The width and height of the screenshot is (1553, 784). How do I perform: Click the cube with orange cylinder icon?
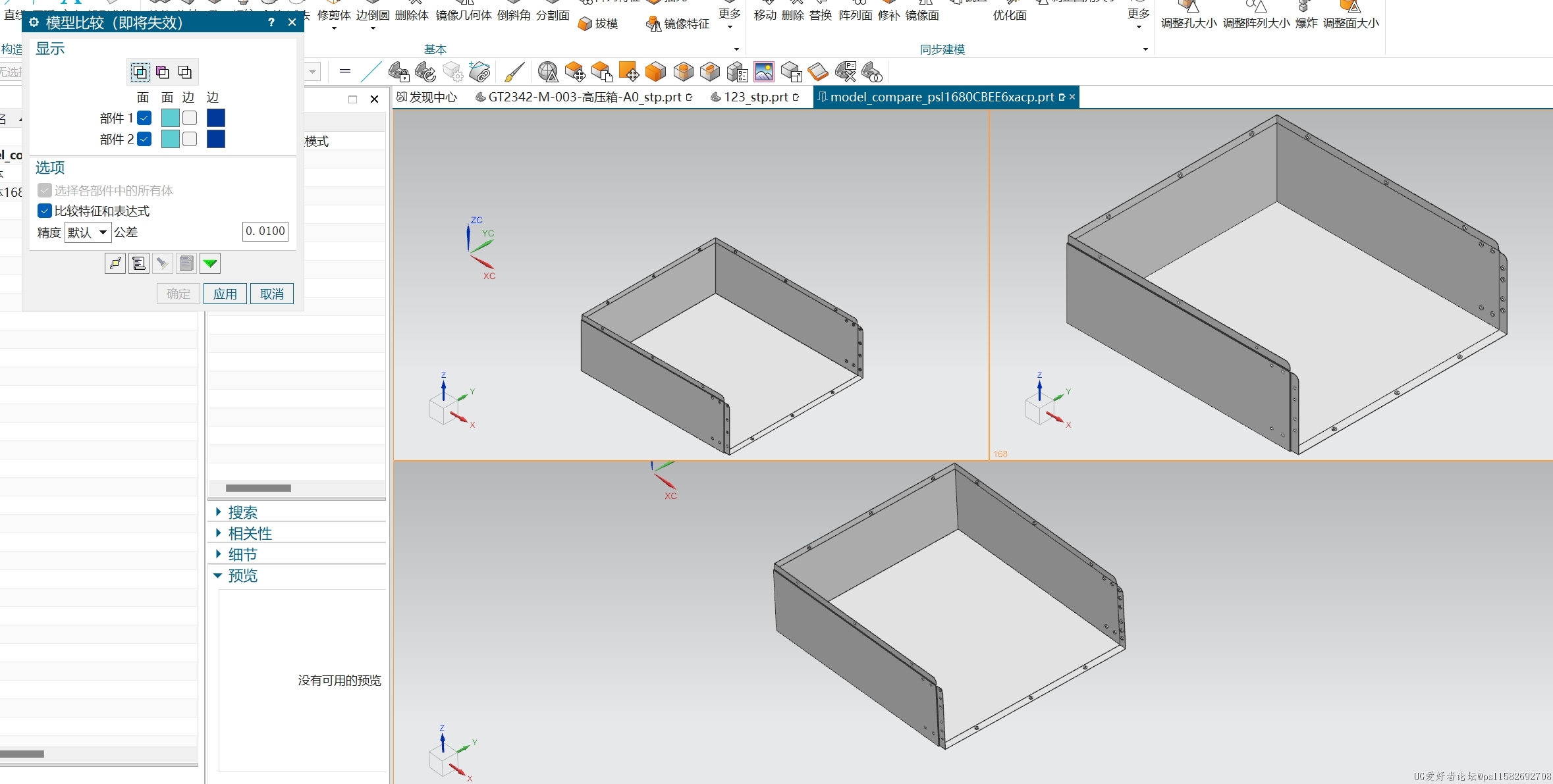683,71
